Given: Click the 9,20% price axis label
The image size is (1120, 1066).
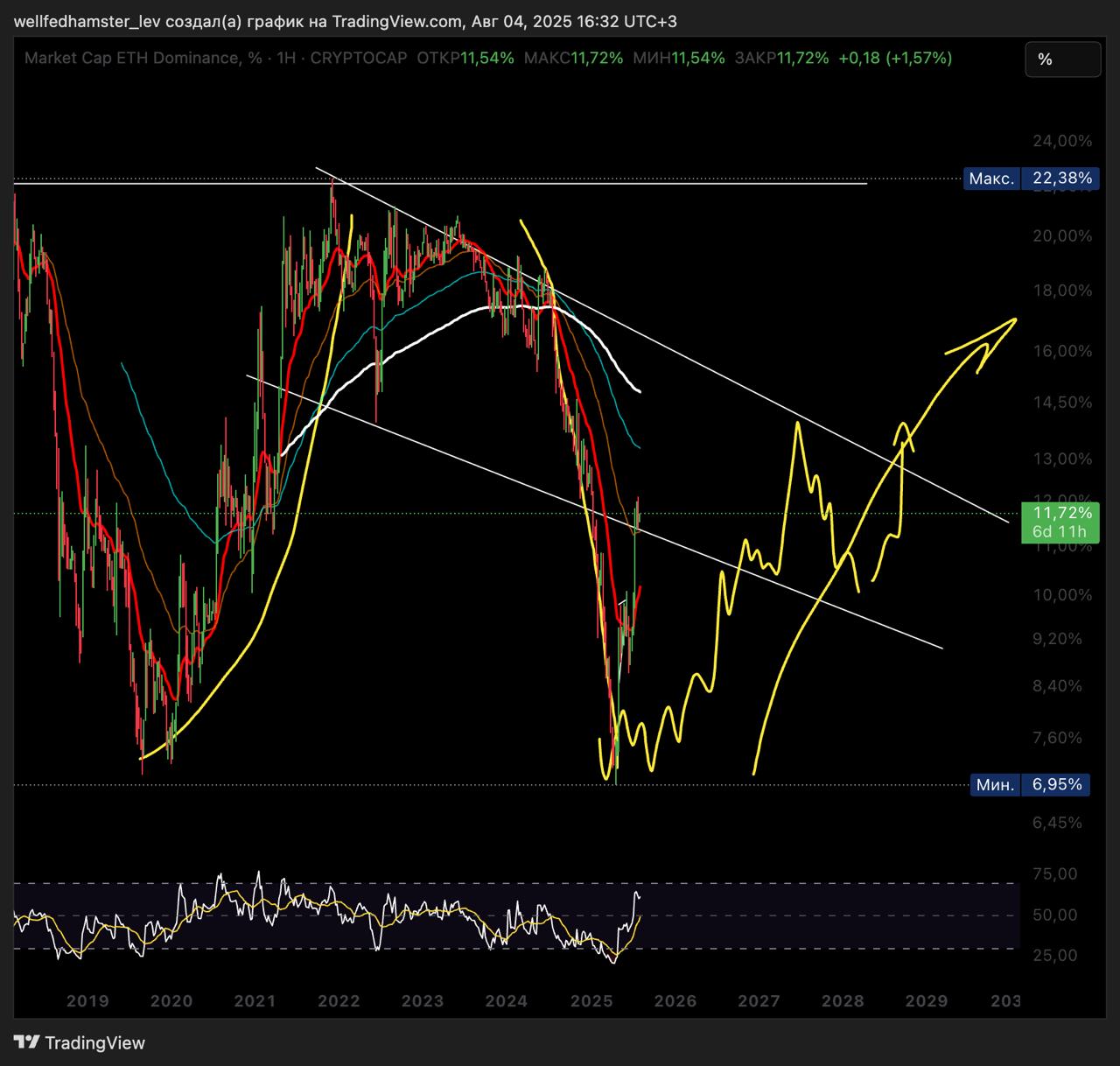Looking at the screenshot, I should click(x=1058, y=639).
